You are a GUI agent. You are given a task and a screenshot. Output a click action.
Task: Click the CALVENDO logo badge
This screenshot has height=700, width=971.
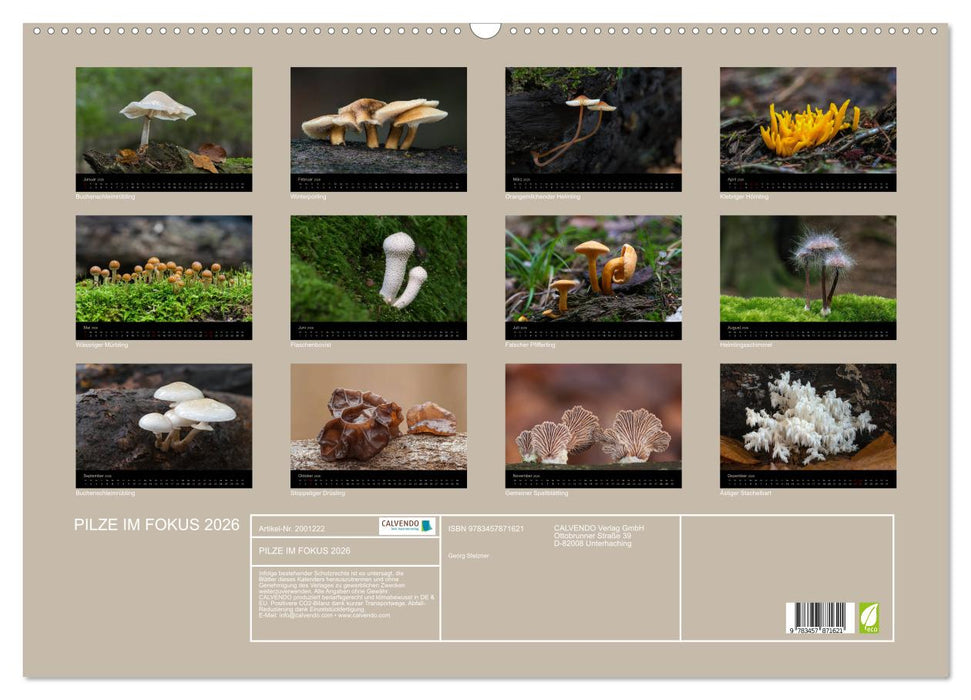coord(407,526)
